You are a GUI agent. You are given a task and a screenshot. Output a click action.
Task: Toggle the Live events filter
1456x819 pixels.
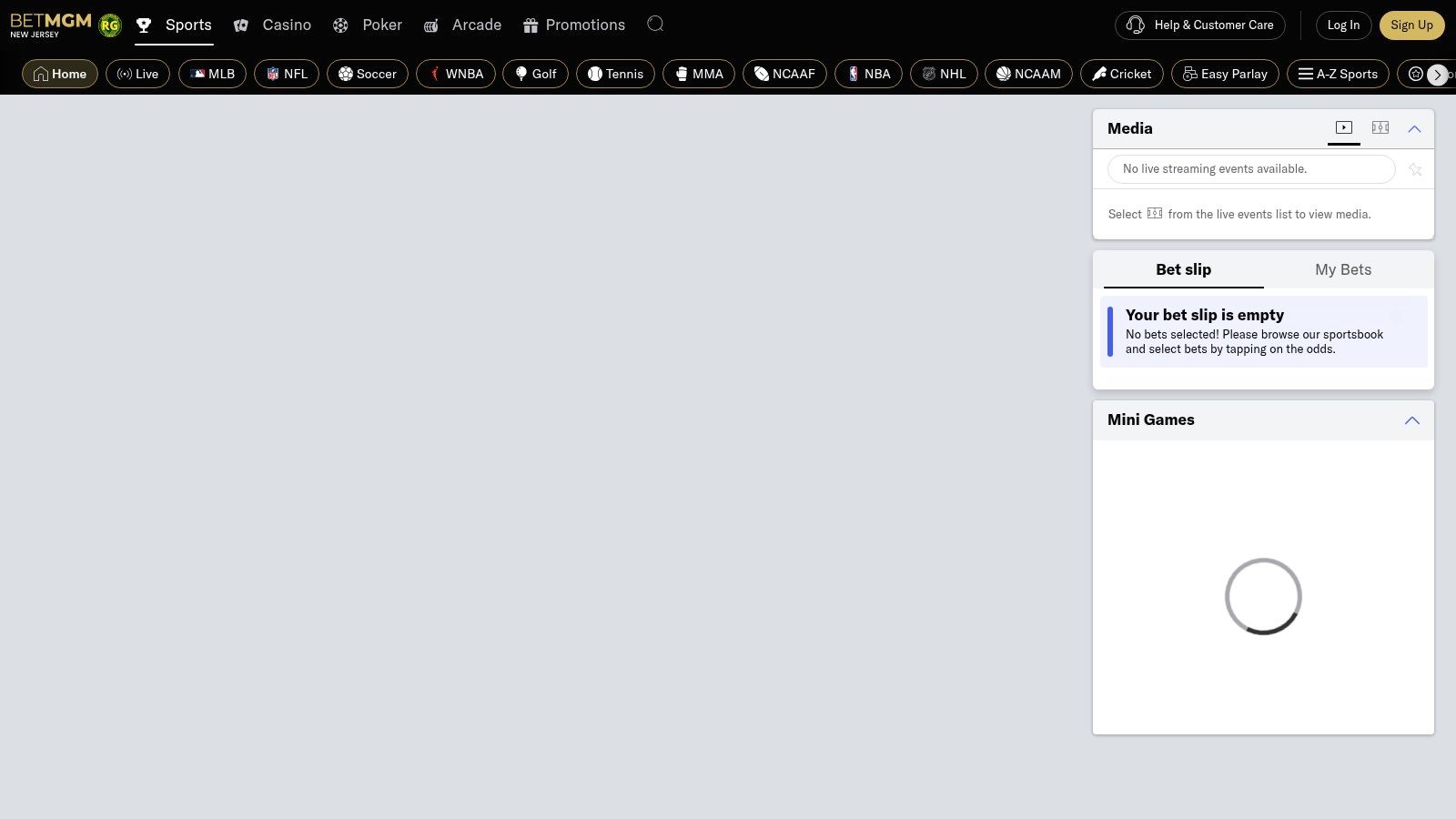pyautogui.click(x=137, y=74)
